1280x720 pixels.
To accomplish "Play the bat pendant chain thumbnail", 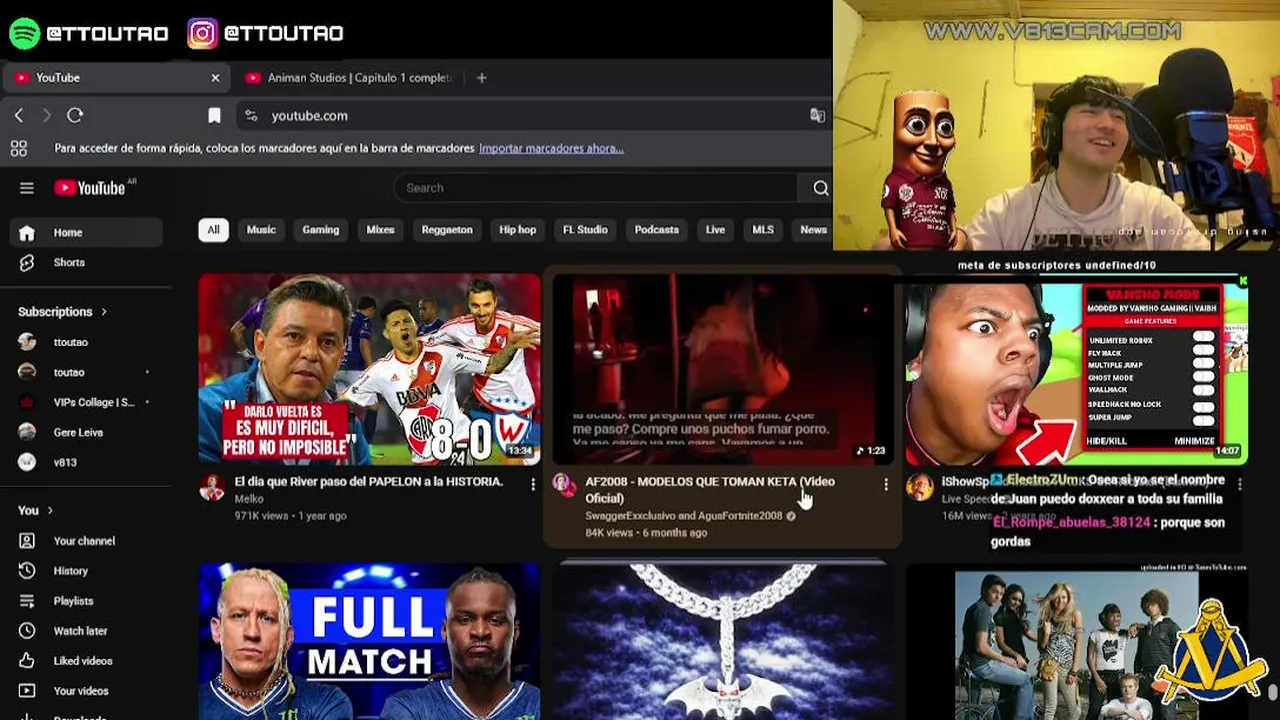I will pyautogui.click(x=722, y=642).
